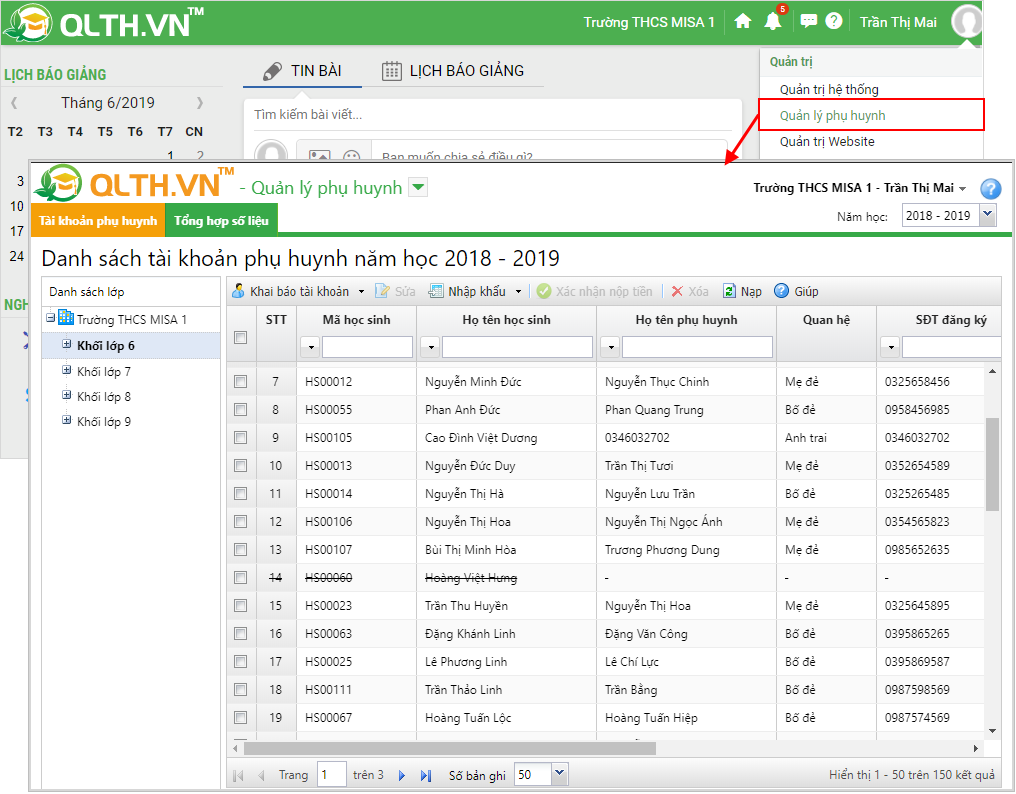Open Quản lý phụ huynh module dropdown arrow
Screen dimensions: 1016x794
tap(419, 188)
